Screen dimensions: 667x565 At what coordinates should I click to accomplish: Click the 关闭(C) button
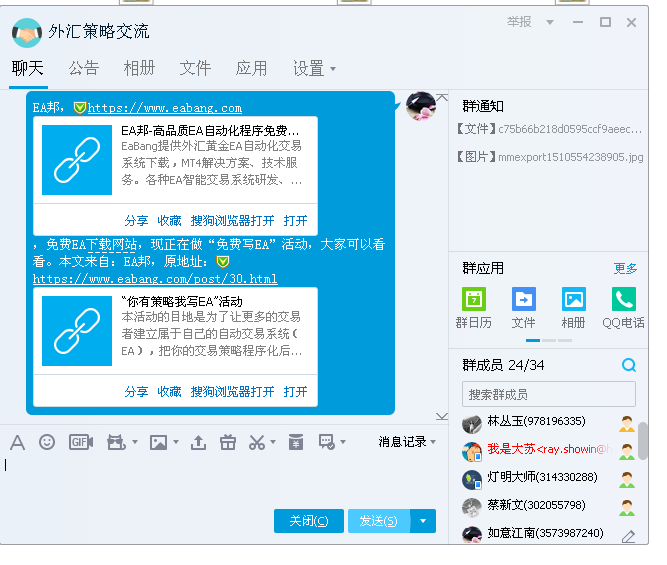click(x=309, y=521)
